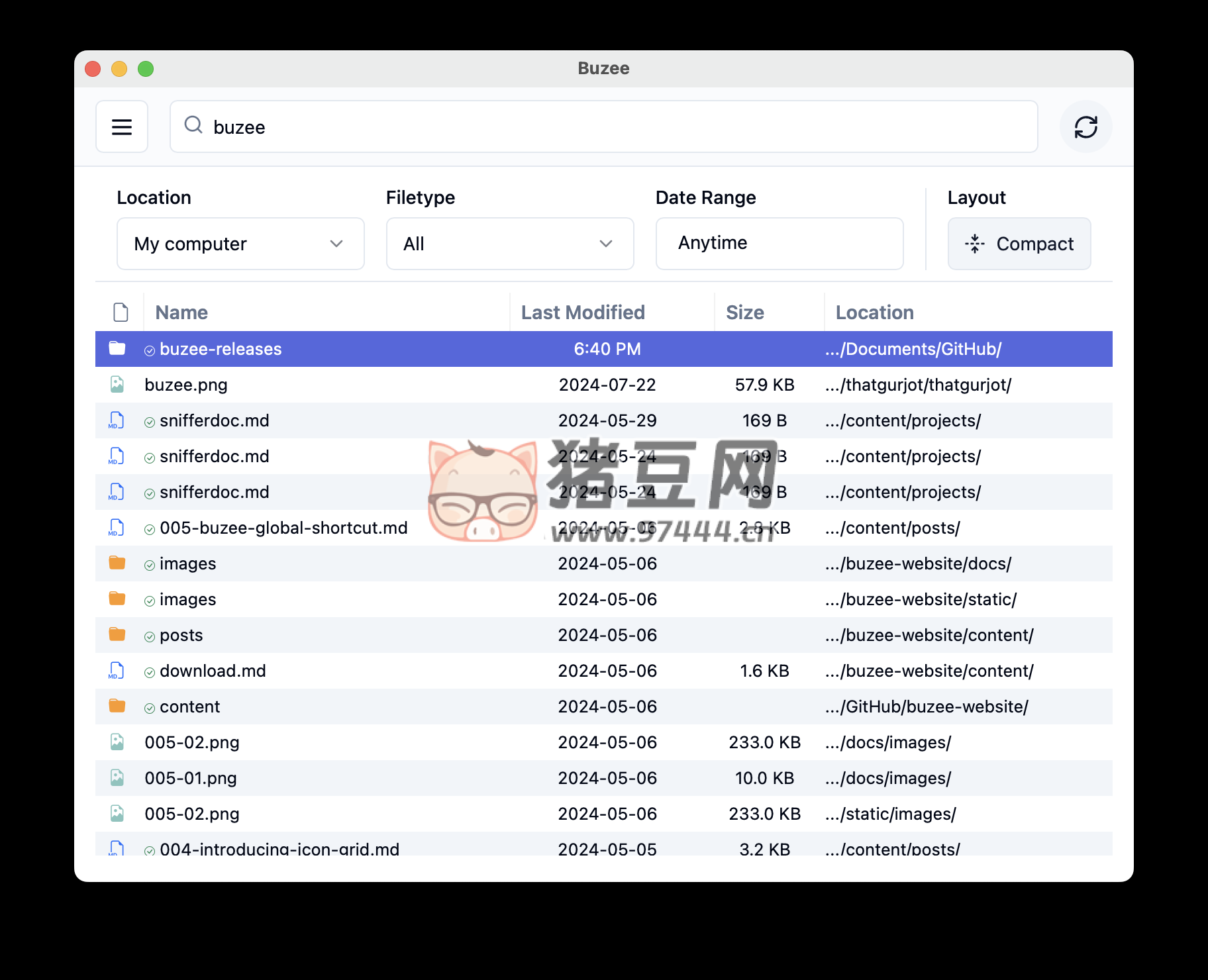Click the folder icon beside the content row
1208x980 pixels.
tap(117, 706)
